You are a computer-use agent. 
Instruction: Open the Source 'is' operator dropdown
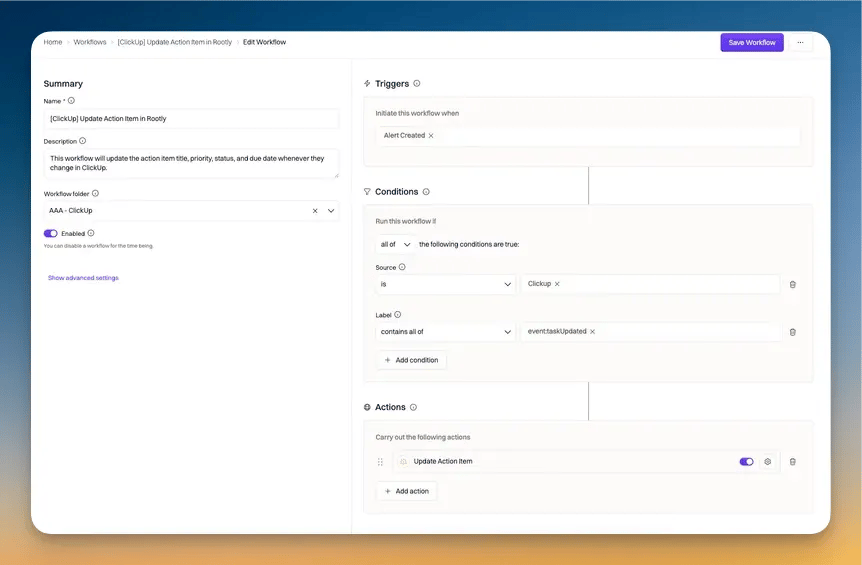coord(445,284)
